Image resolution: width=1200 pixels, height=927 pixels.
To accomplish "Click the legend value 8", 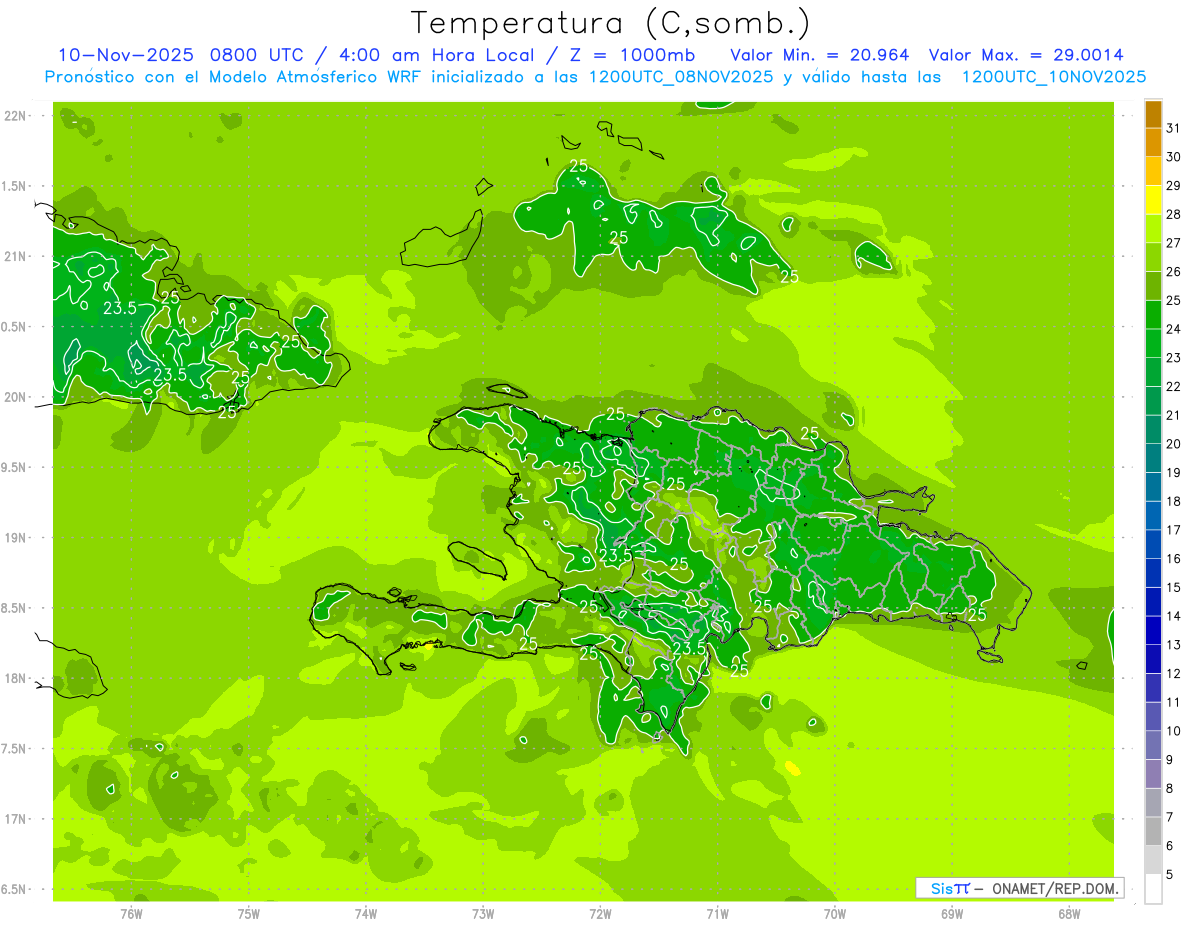I will click(1170, 788).
